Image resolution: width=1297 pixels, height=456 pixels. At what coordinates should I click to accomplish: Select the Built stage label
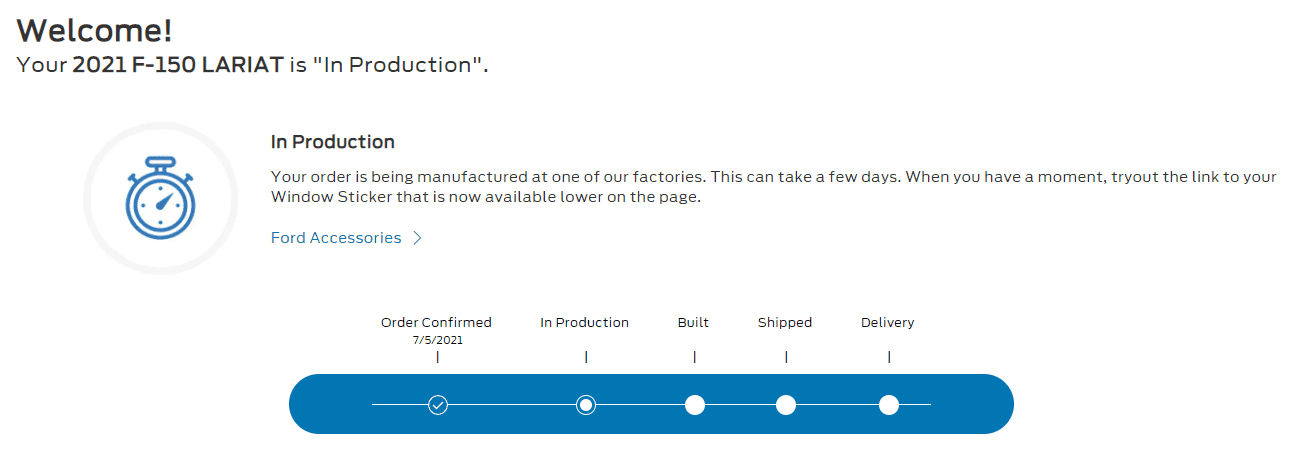pos(693,323)
